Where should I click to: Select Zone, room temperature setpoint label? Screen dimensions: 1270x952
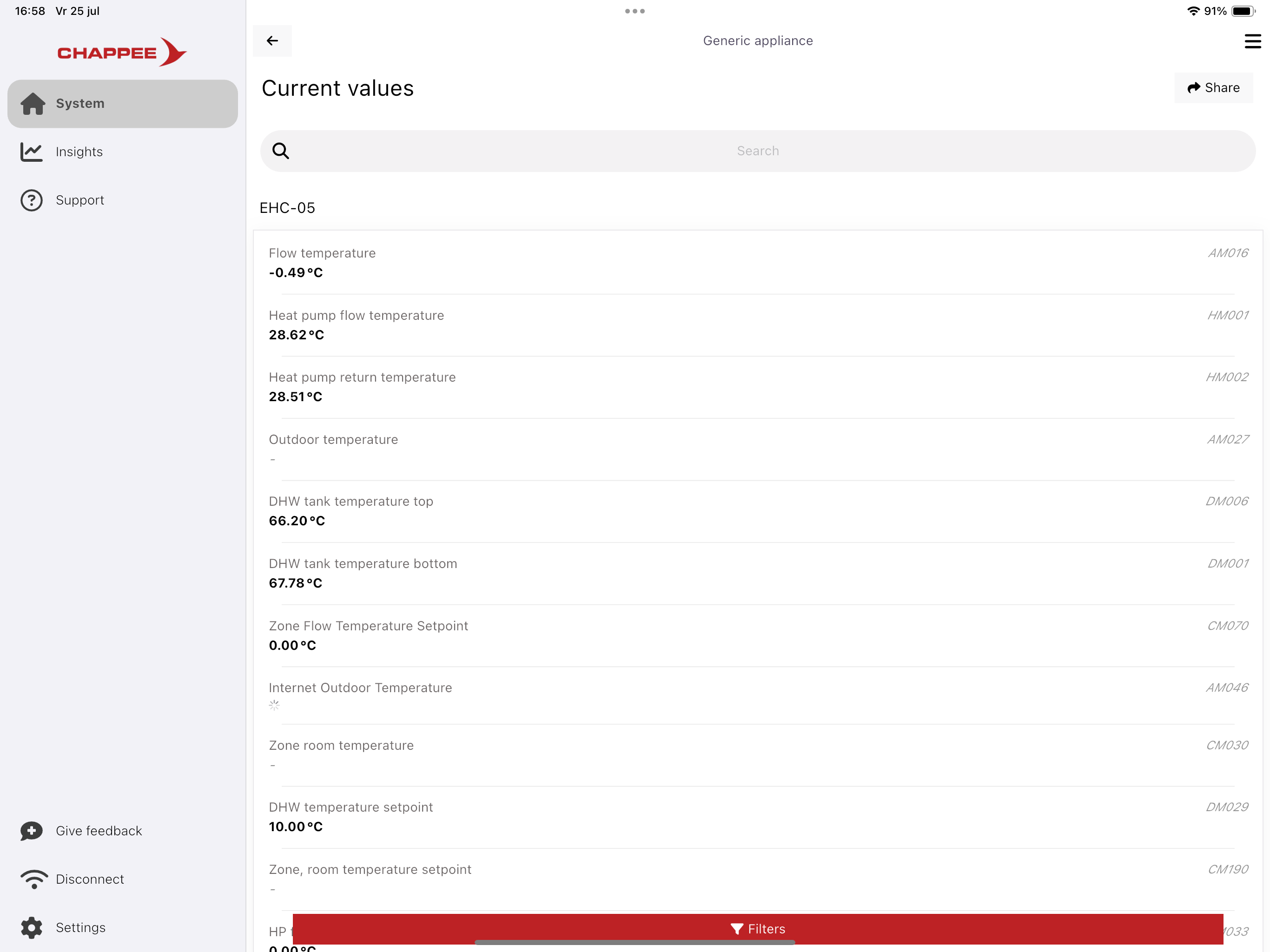point(370,869)
